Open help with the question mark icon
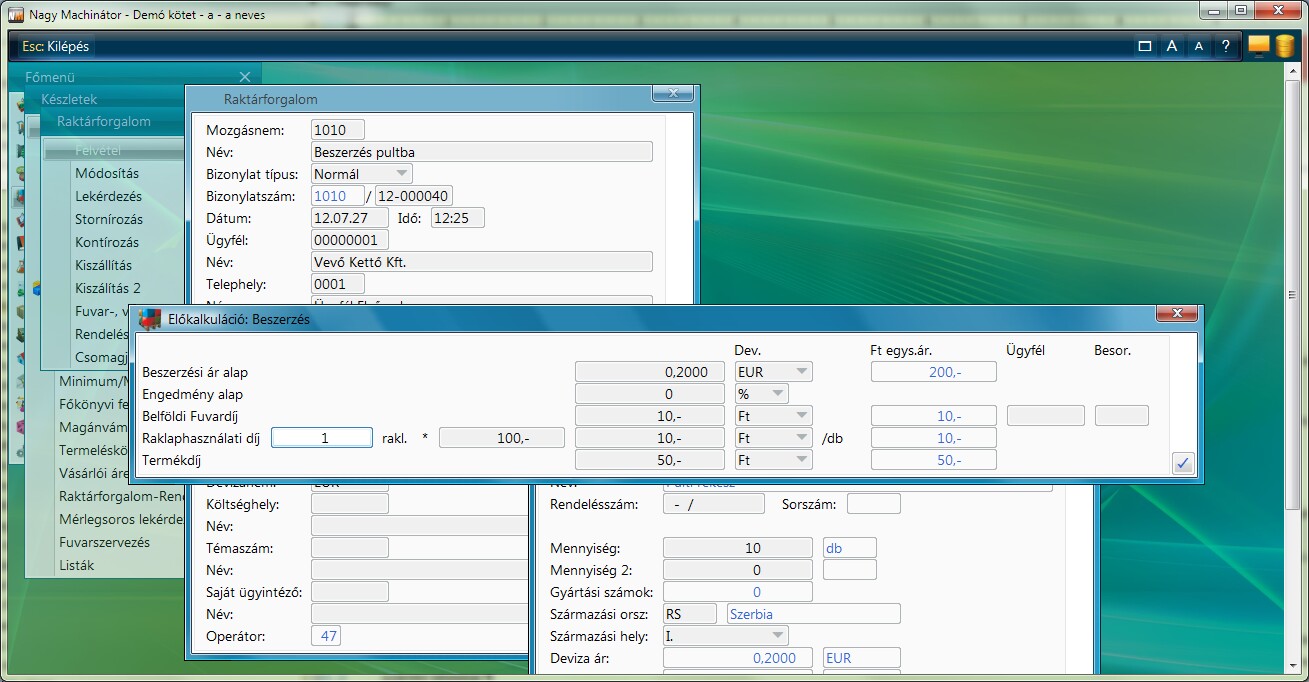 point(1226,47)
